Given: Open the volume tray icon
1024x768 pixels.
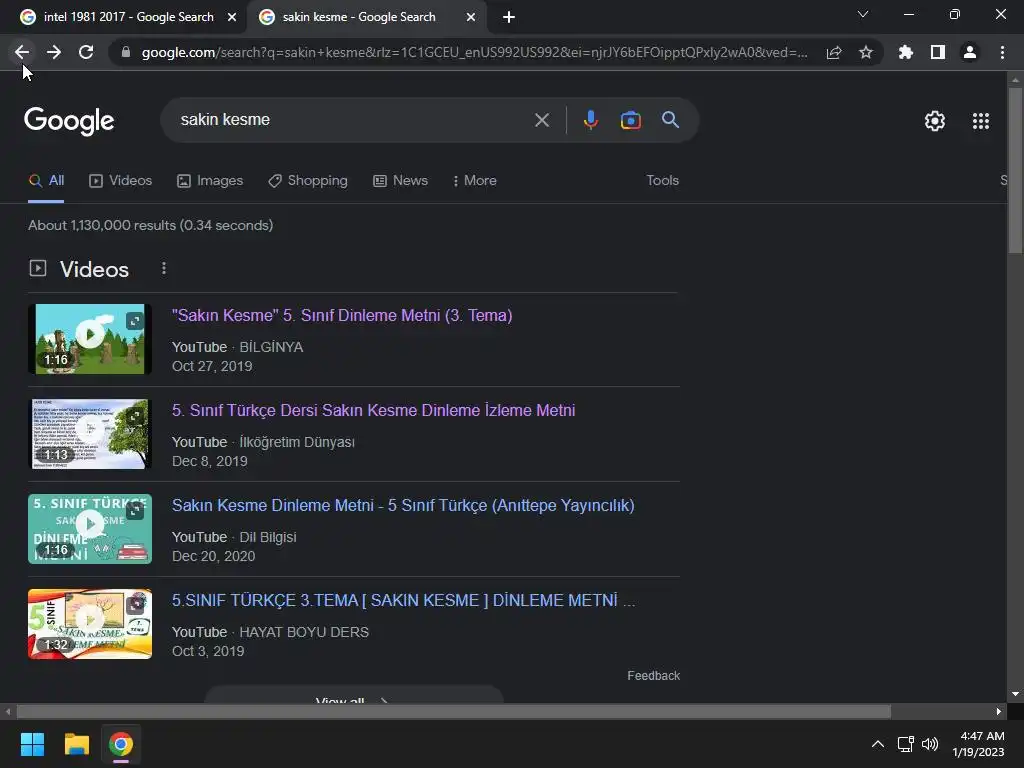Looking at the screenshot, I should click(x=929, y=744).
